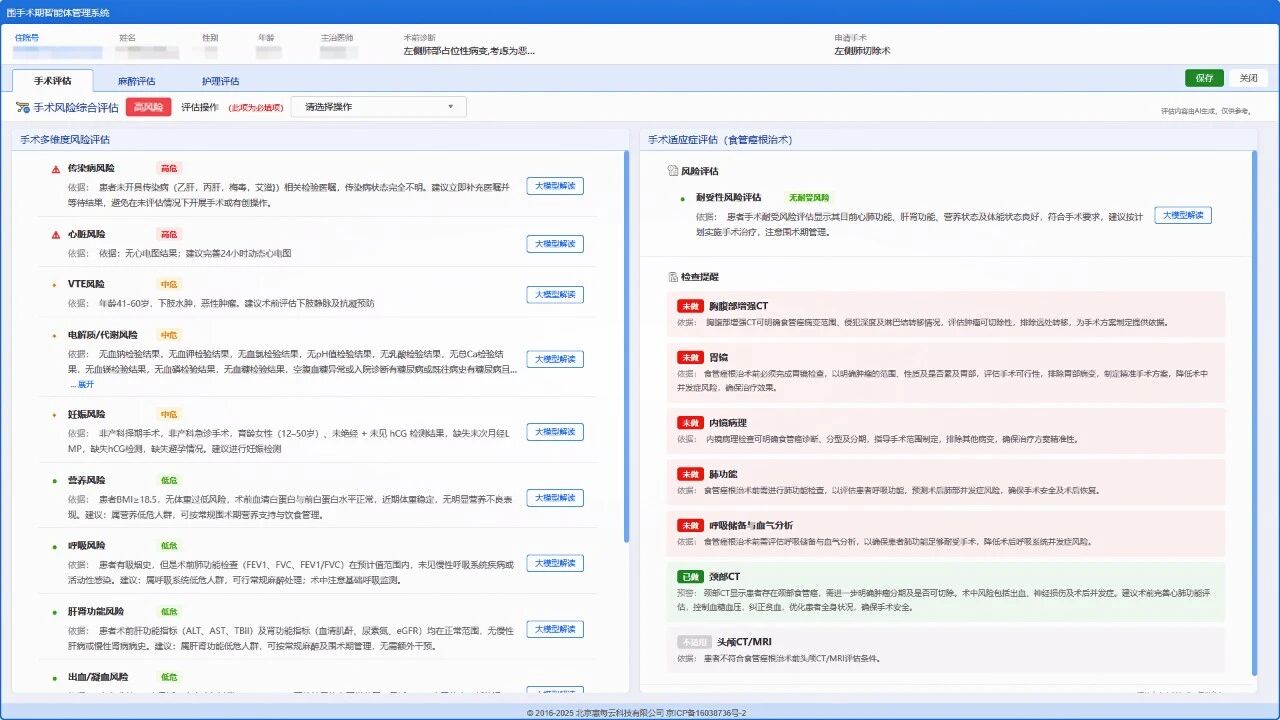Click the 手术适应症评估 (食管癌根治术) panel title
This screenshot has width=1280, height=720.
click(720, 140)
